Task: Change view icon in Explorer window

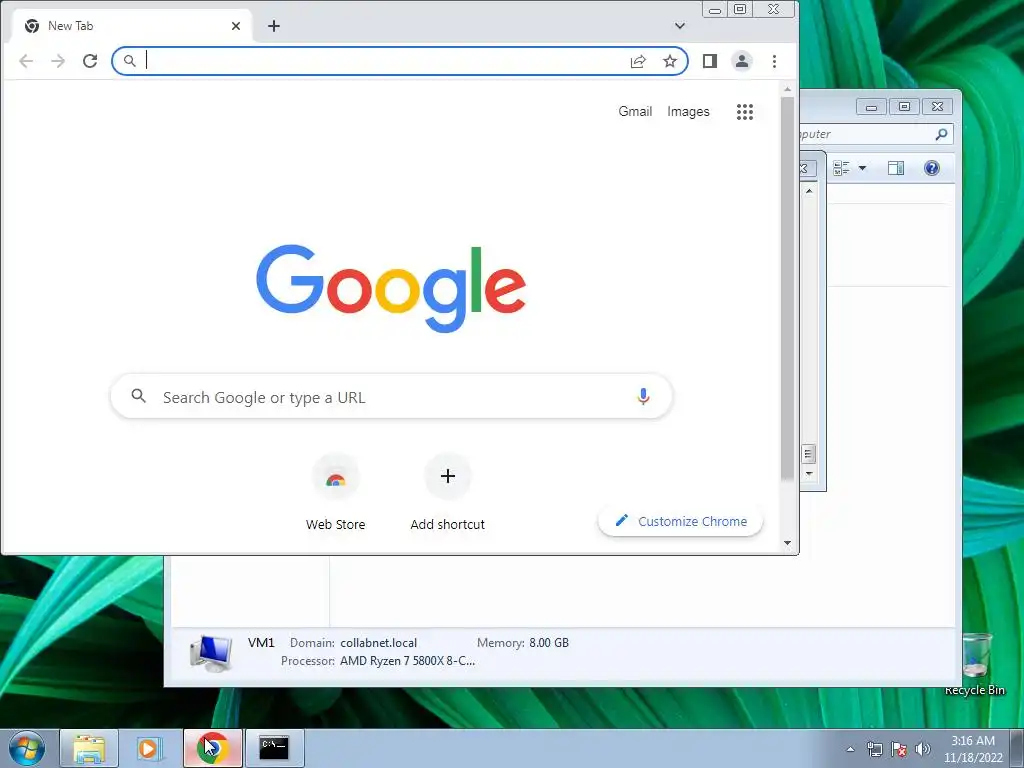Action: 841,168
